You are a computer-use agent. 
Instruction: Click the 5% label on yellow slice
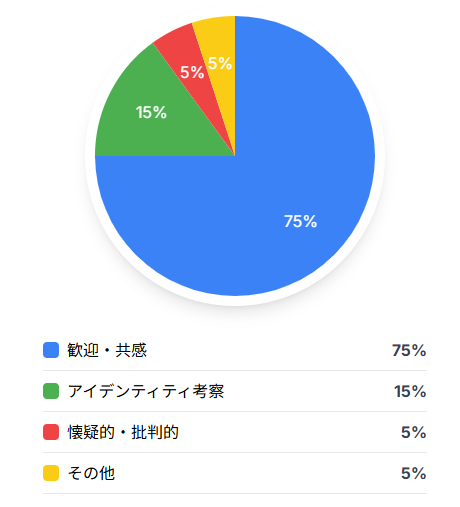click(220, 63)
